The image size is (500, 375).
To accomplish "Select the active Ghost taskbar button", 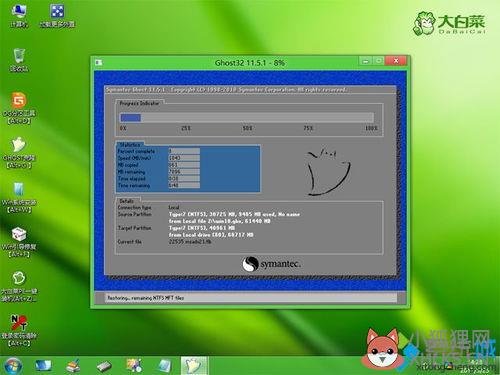I will click(x=194, y=366).
